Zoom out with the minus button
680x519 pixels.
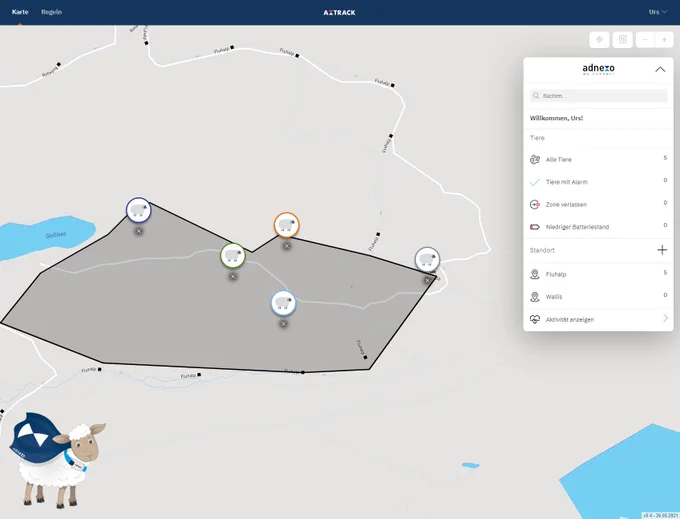(645, 40)
